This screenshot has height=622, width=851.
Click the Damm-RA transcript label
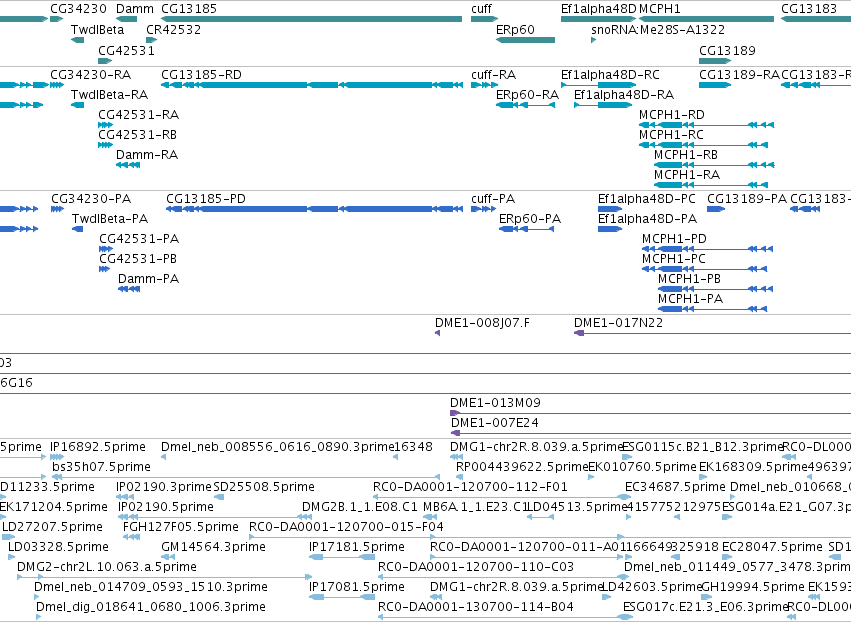coord(147,155)
